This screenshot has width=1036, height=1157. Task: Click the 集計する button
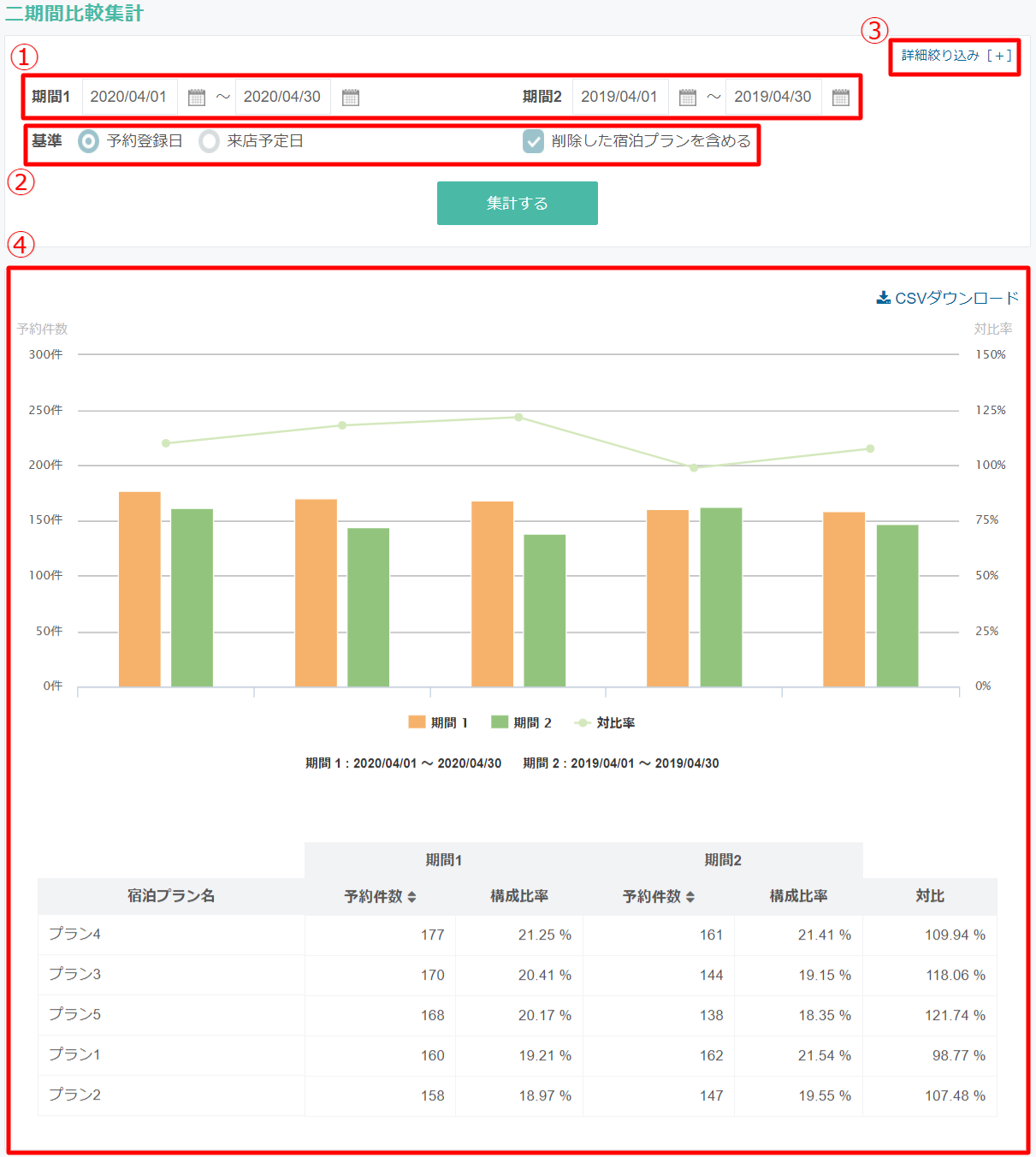point(518,203)
